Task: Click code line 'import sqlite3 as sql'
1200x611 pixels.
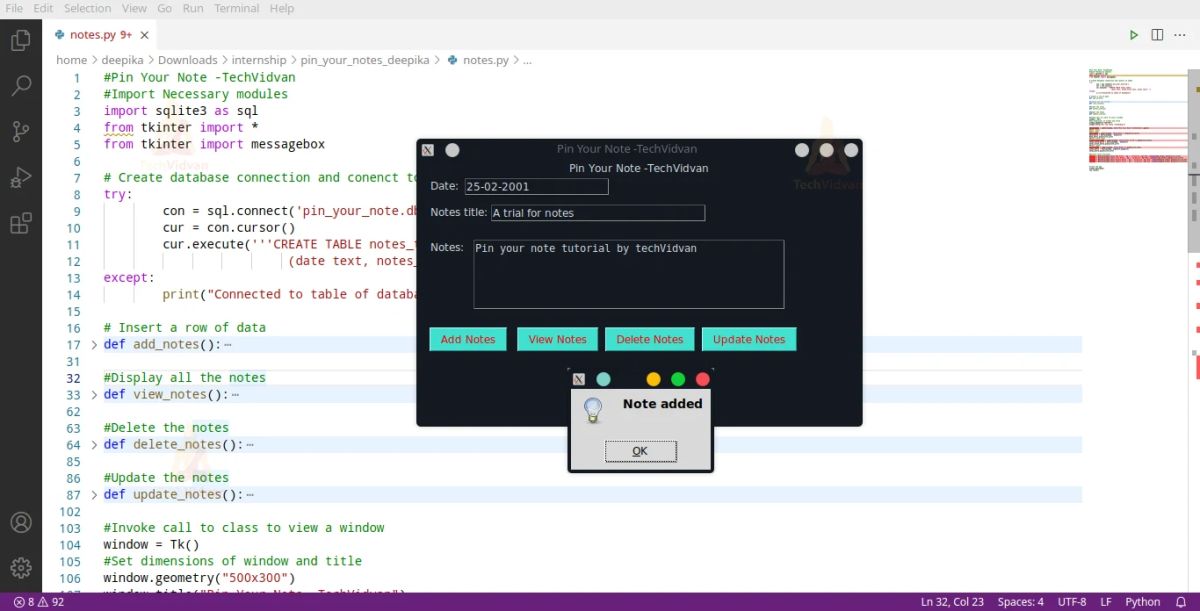Action: coord(180,111)
